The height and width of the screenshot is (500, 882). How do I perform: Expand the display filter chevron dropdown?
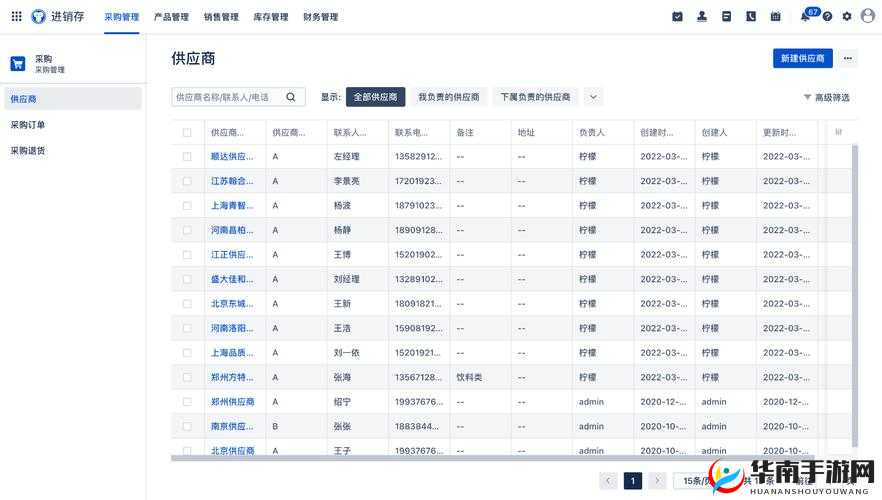(593, 97)
